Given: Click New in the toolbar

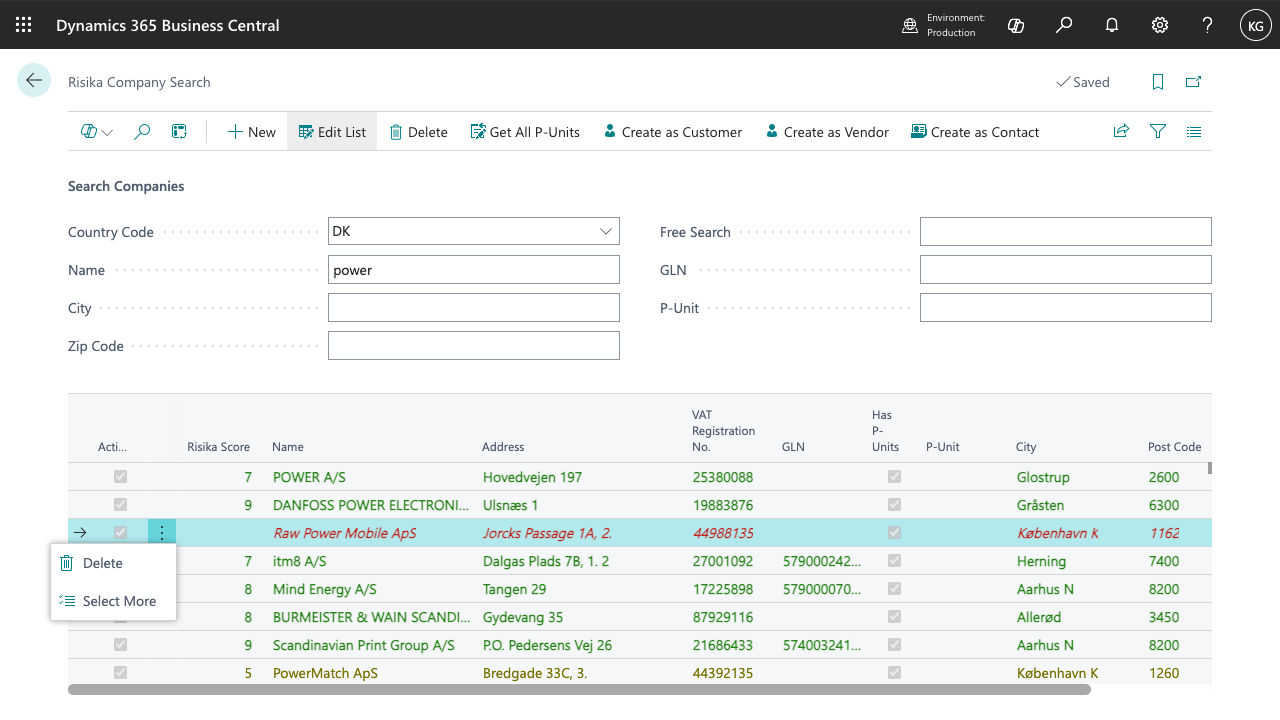Looking at the screenshot, I should (251, 132).
